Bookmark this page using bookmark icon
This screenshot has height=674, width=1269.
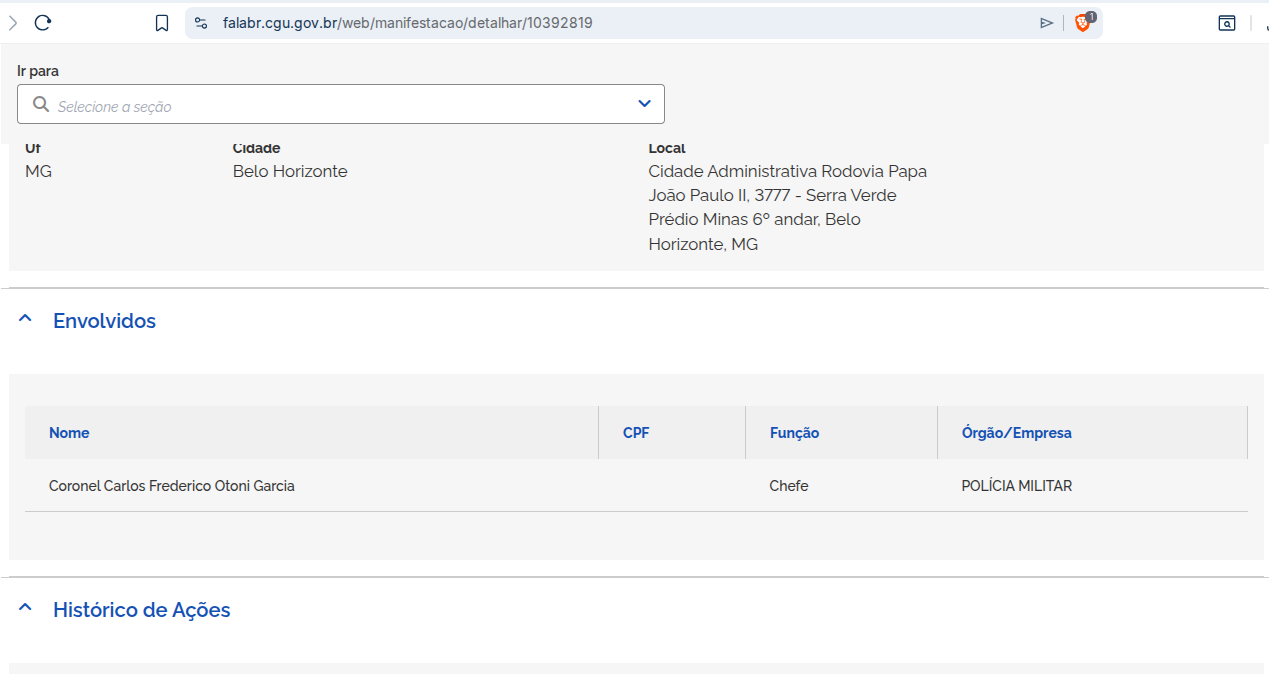[162, 23]
